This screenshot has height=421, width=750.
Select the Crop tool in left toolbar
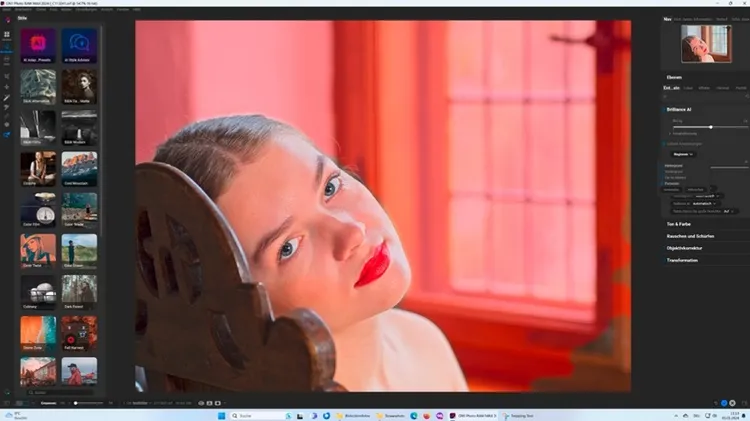7,76
